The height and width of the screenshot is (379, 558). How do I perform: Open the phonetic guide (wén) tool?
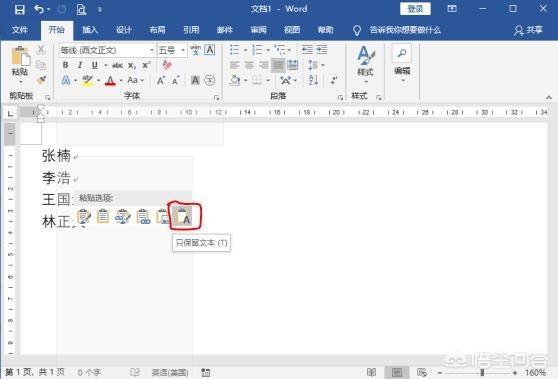point(195,50)
